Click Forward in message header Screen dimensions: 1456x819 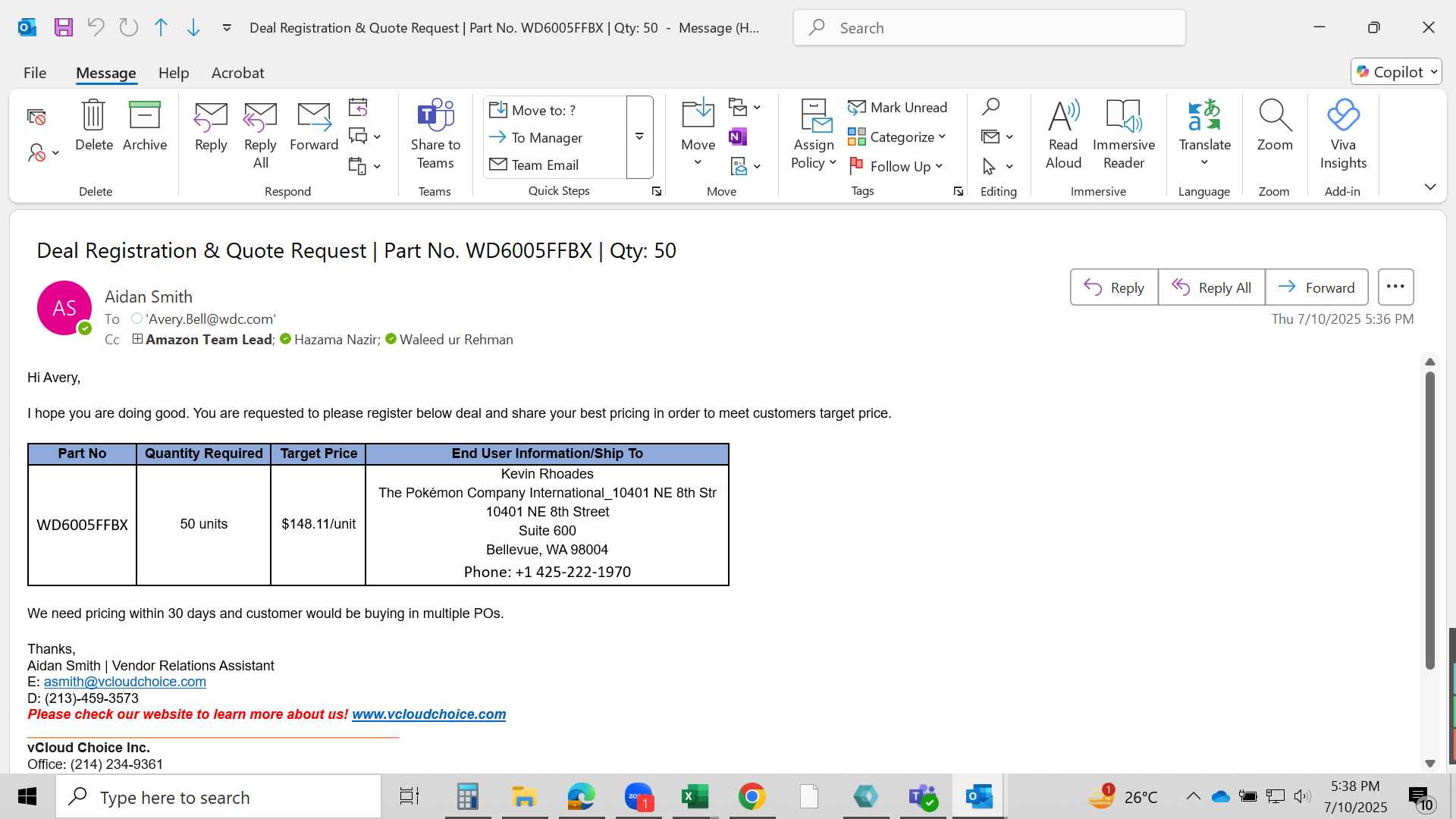tap(1316, 287)
